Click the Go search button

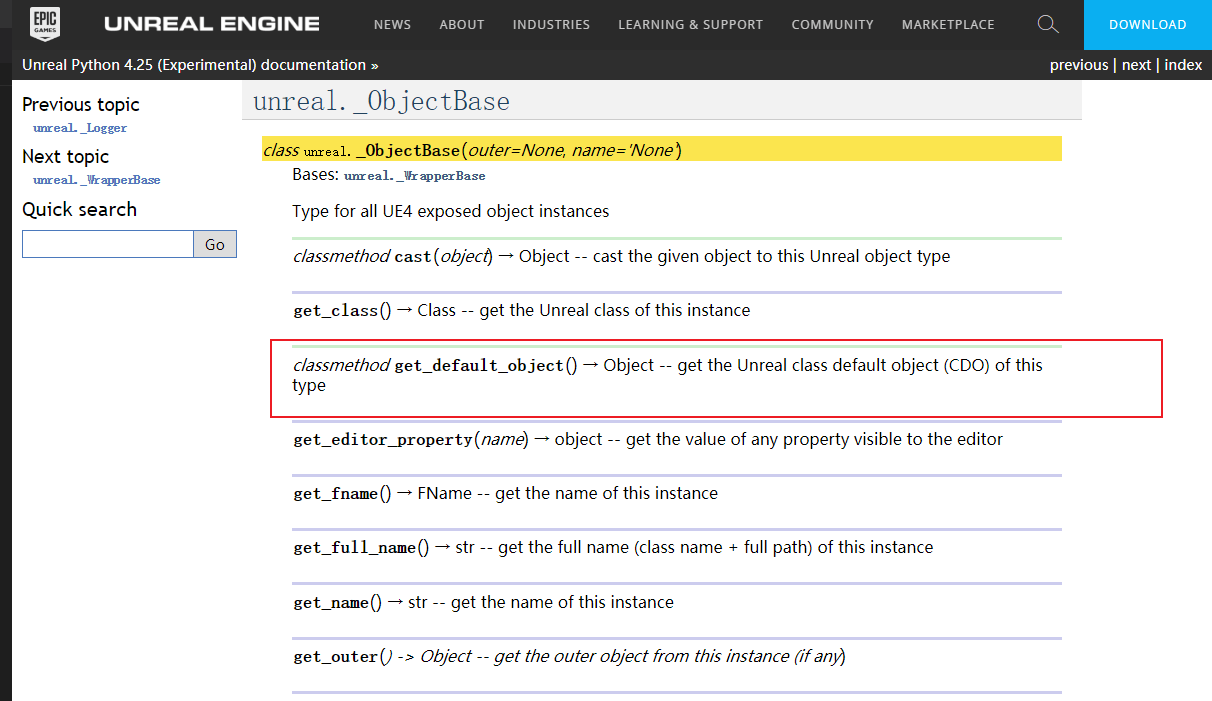point(215,244)
